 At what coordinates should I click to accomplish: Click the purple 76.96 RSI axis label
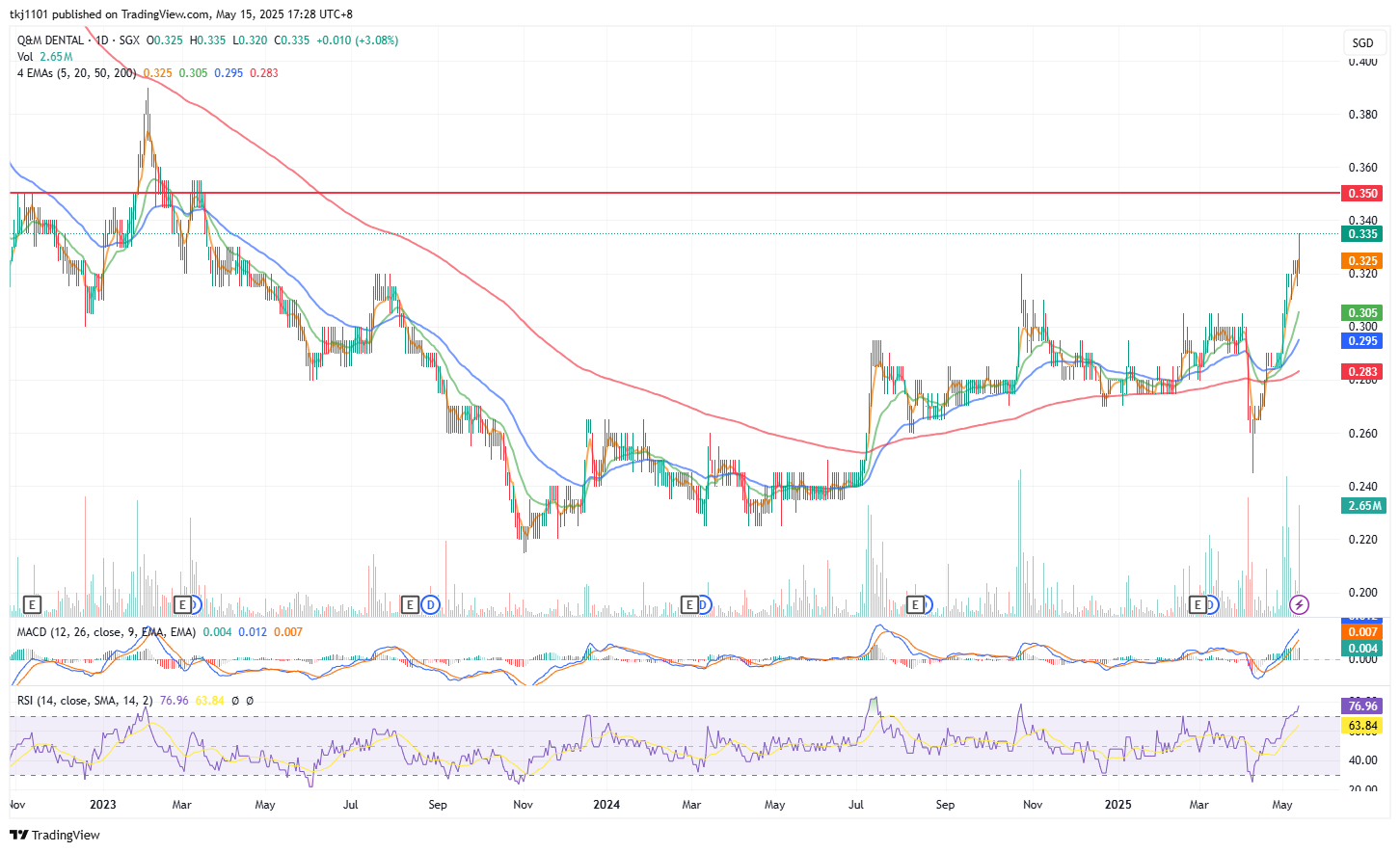pos(1361,706)
